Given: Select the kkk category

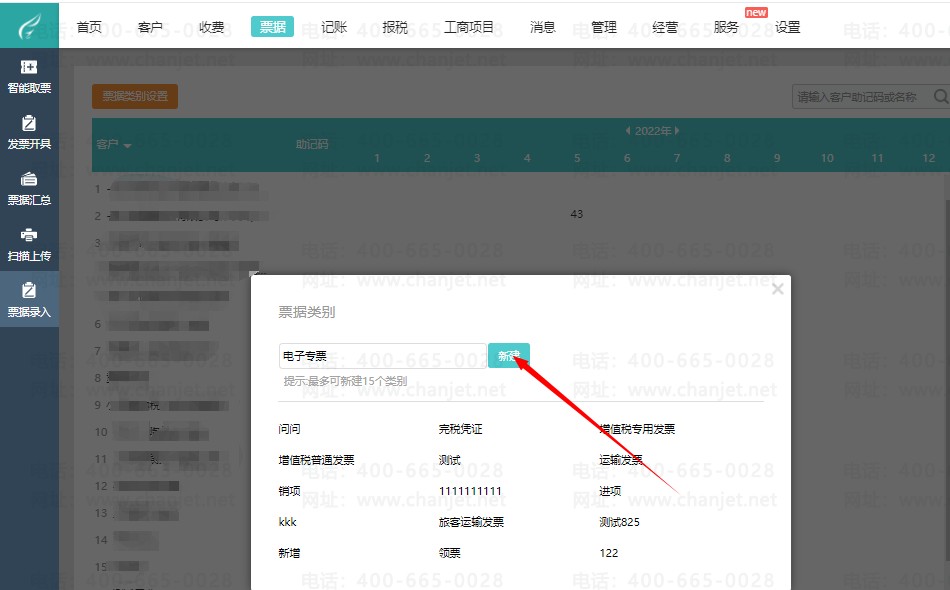Looking at the screenshot, I should pyautogui.click(x=287, y=522).
